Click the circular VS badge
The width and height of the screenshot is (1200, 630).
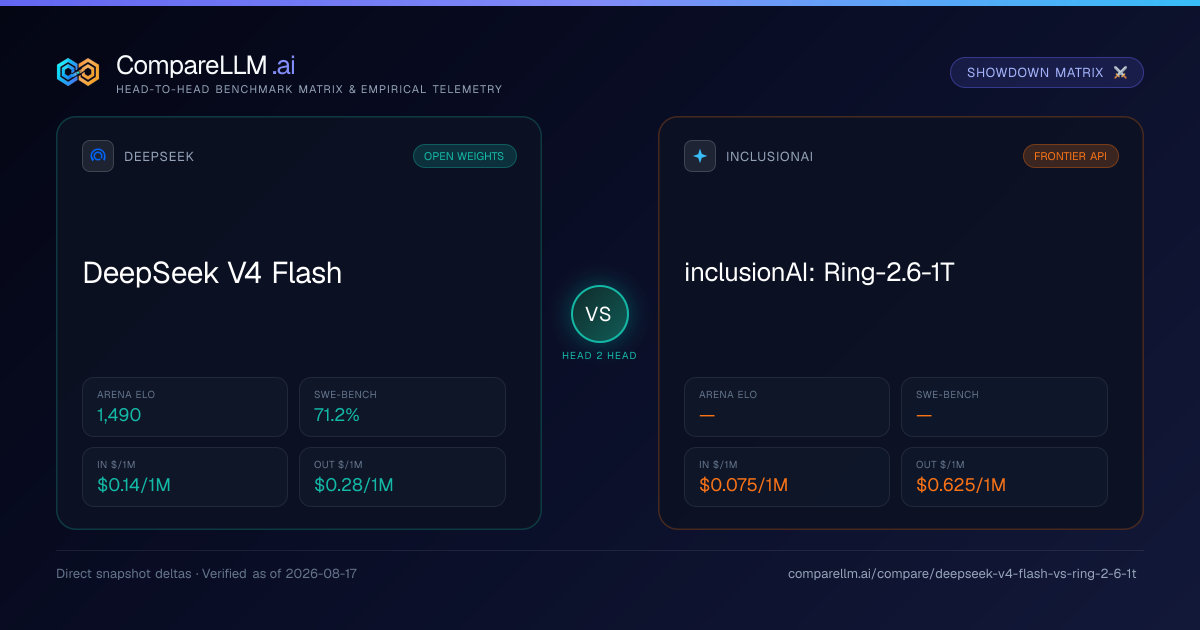(x=599, y=314)
